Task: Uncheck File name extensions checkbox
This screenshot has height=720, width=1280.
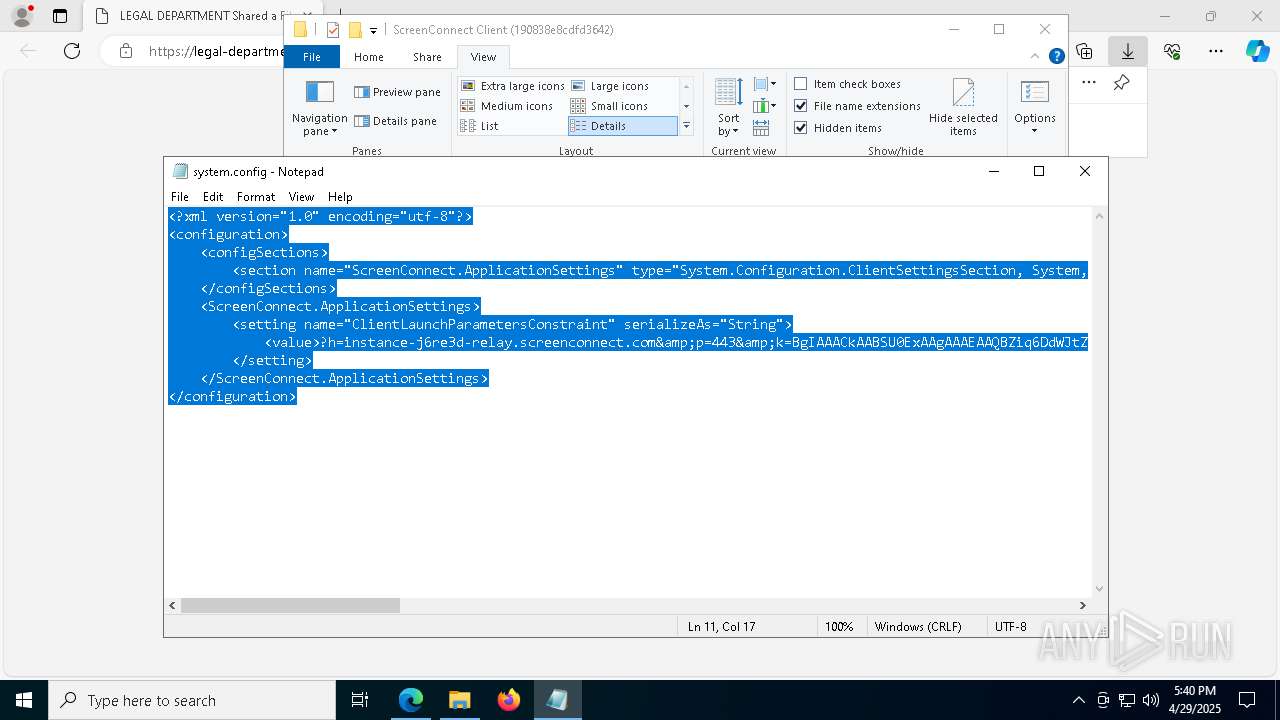Action: pos(801,106)
